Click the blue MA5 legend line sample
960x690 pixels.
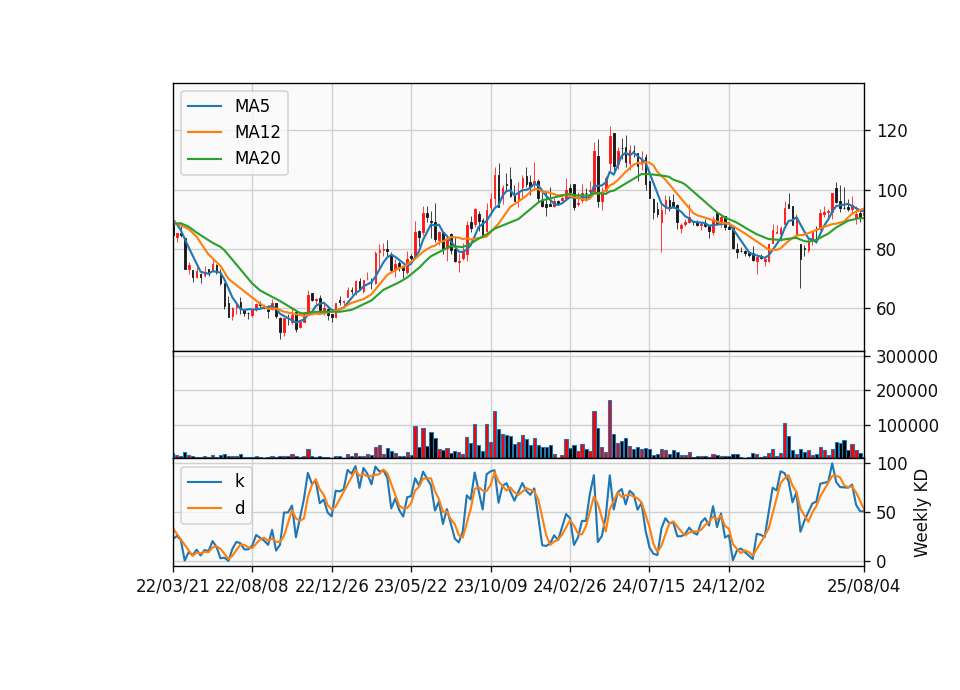pos(204,106)
